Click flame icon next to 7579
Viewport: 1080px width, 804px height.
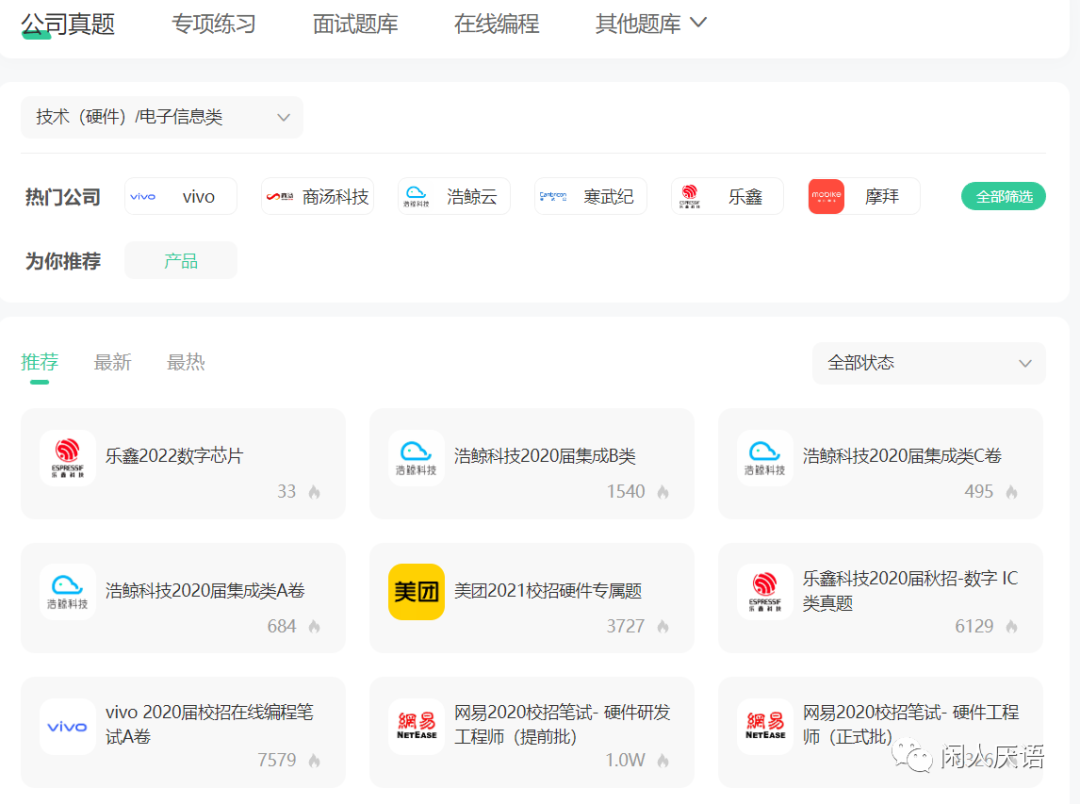click(314, 761)
